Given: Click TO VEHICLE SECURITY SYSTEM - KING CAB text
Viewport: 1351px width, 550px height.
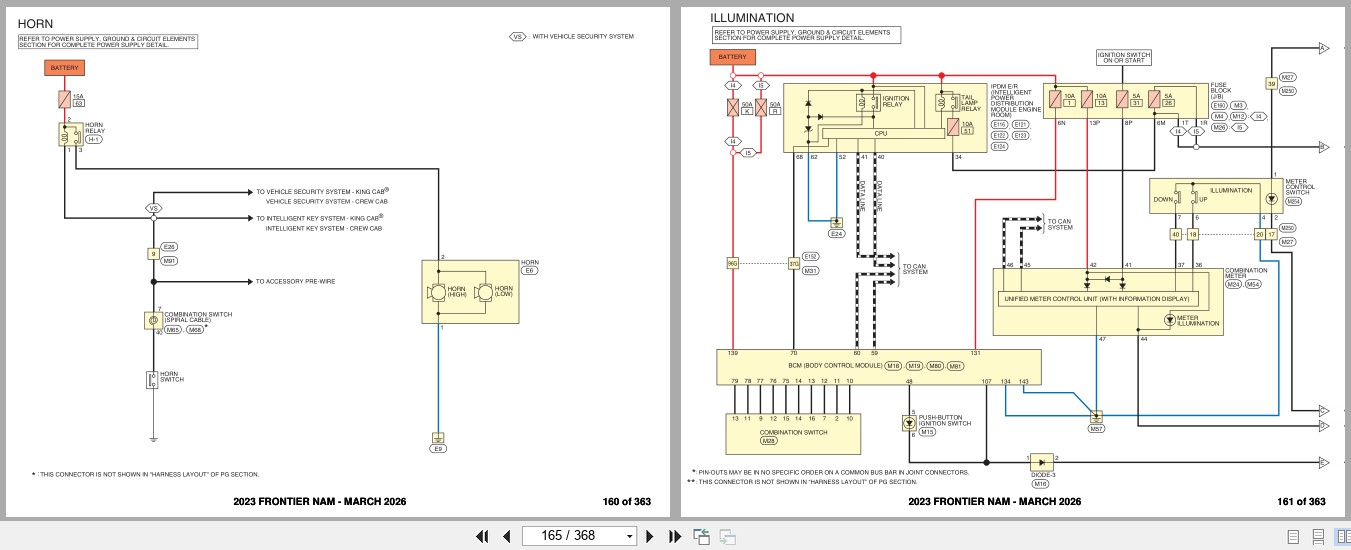Looking at the screenshot, I should [322, 191].
